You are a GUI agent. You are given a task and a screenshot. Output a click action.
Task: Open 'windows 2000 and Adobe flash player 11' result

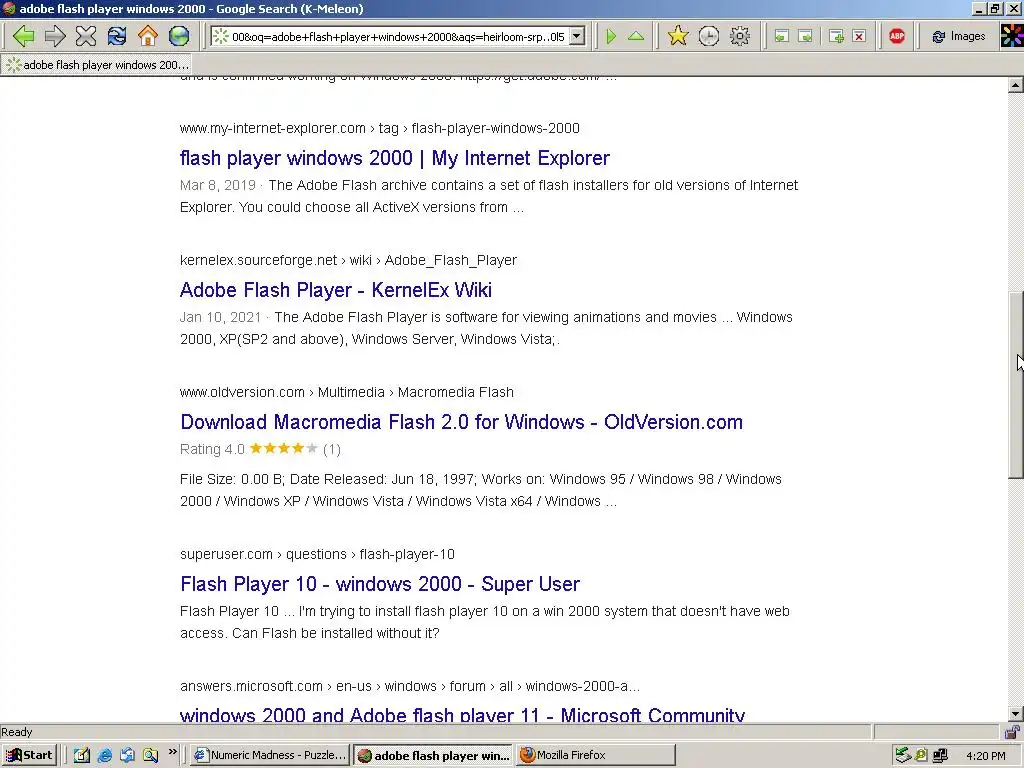point(462,714)
